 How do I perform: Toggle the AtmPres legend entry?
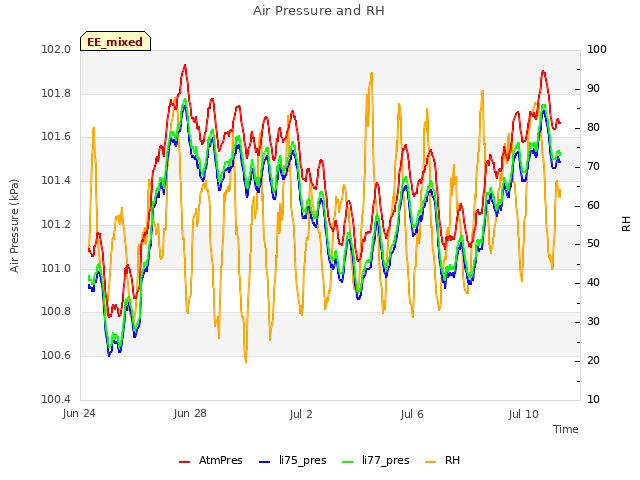point(211,460)
